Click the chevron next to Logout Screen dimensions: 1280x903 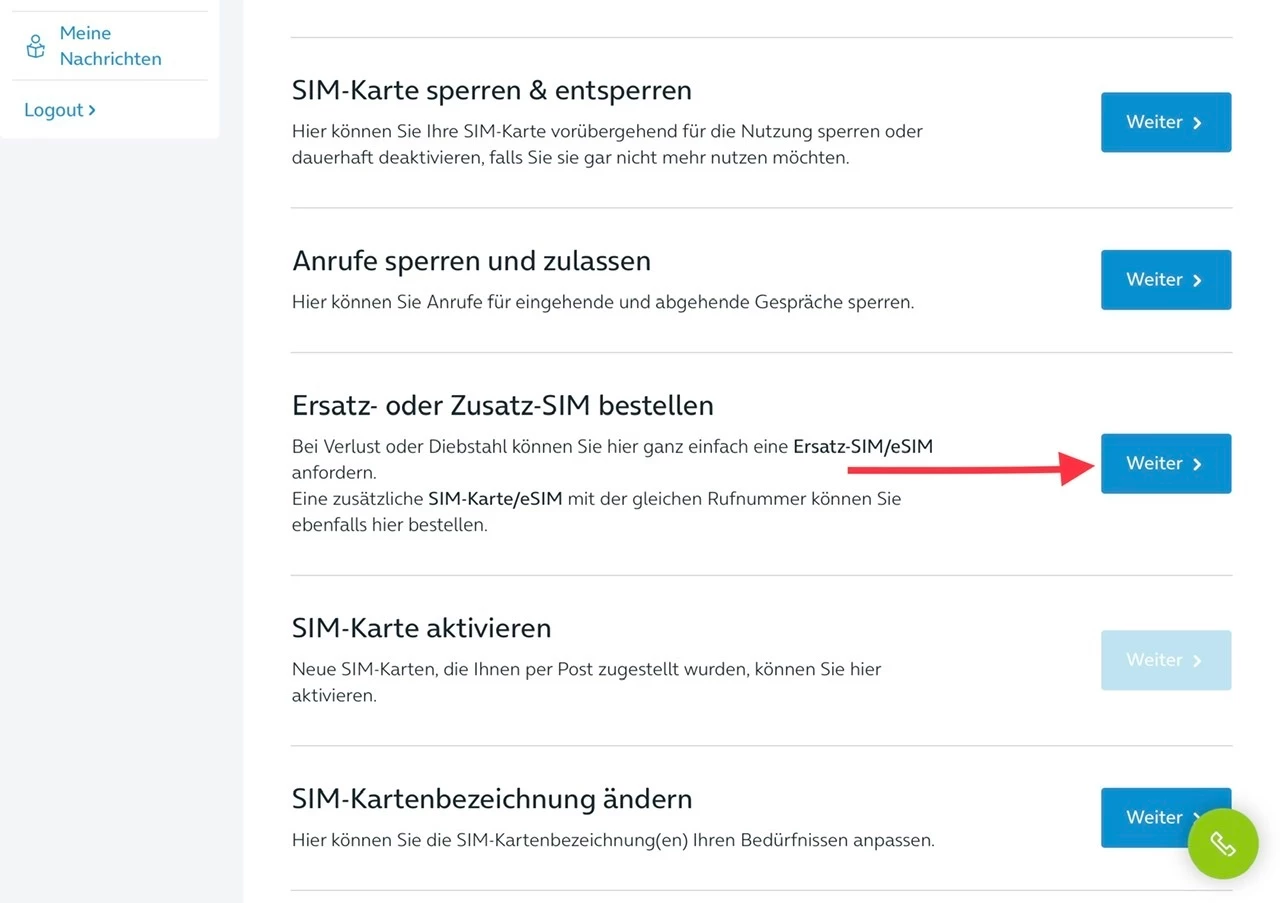(92, 110)
